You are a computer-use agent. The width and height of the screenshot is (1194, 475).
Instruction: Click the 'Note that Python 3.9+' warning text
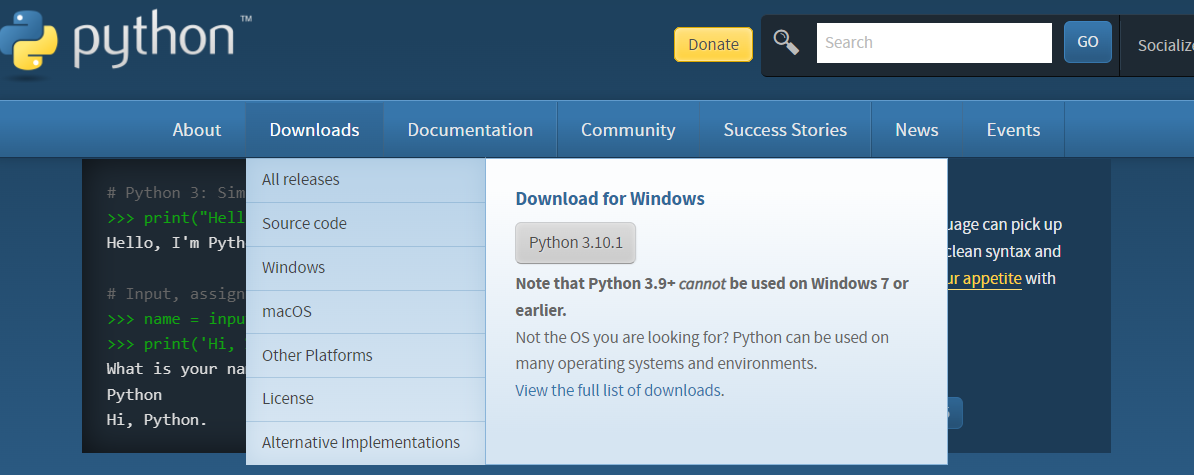coord(712,297)
